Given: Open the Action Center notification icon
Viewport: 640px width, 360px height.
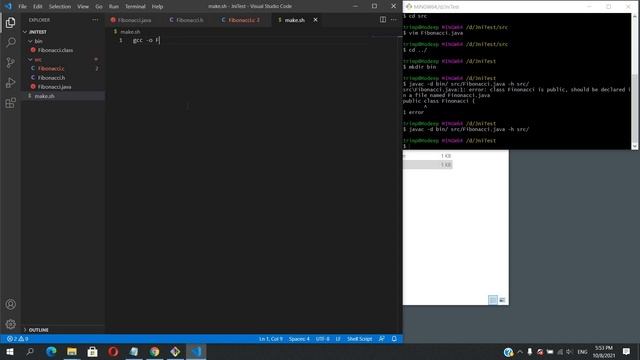Looking at the screenshot, I should 626,351.
